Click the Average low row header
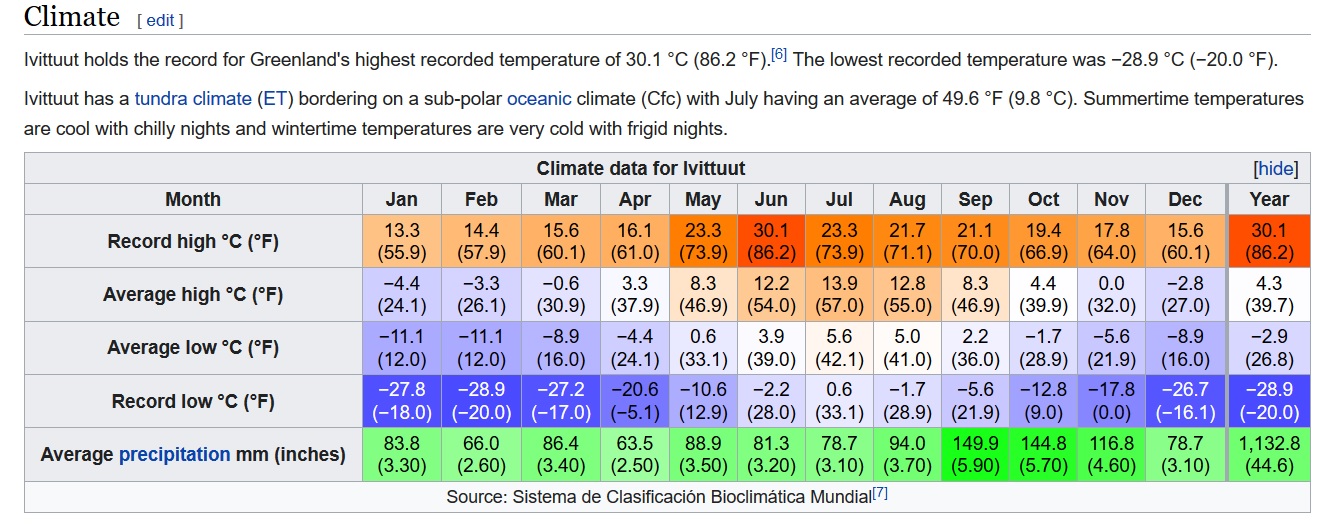Screen dimensions: 1319x528 193,348
